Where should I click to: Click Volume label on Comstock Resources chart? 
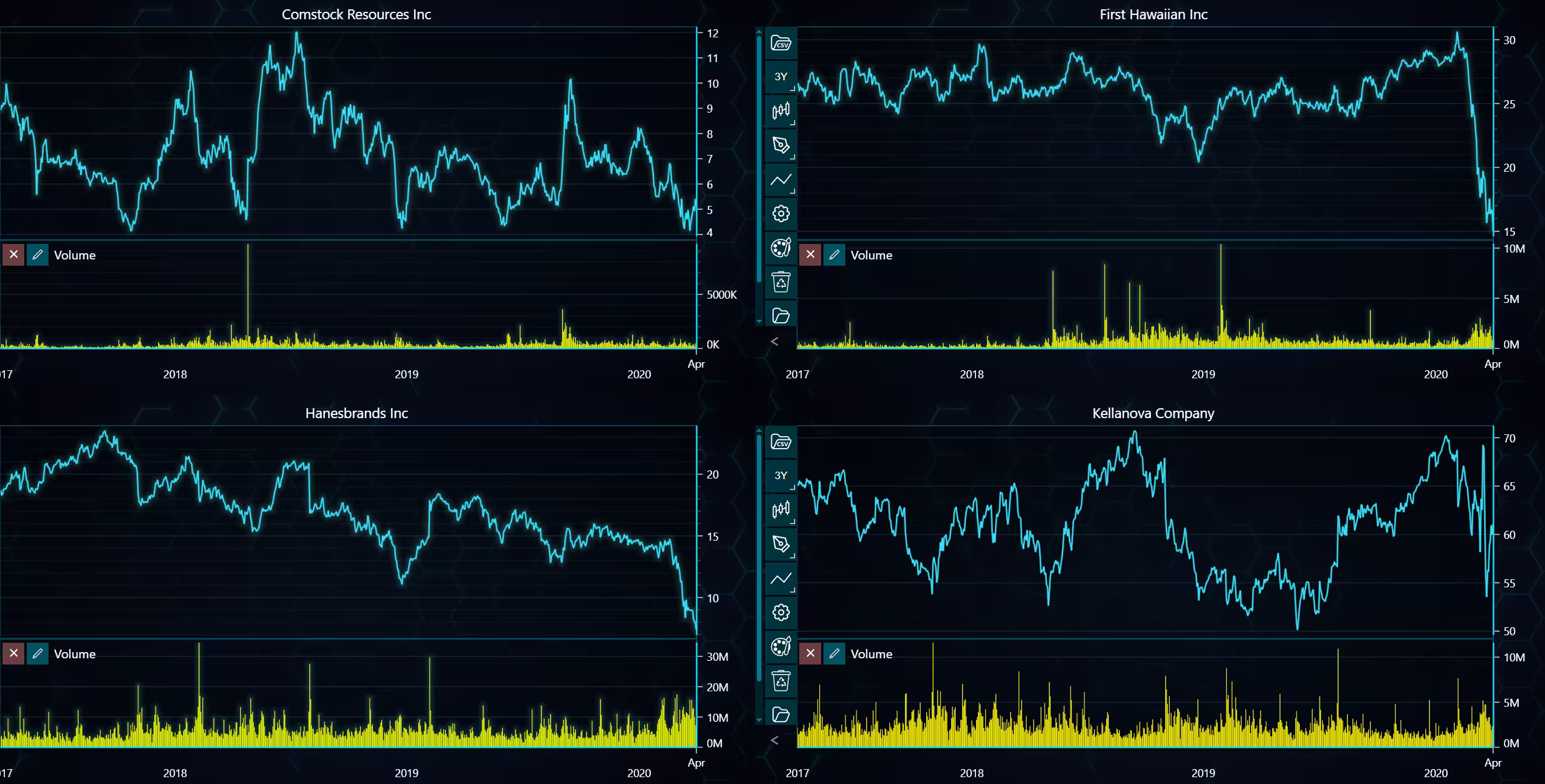[x=75, y=255]
